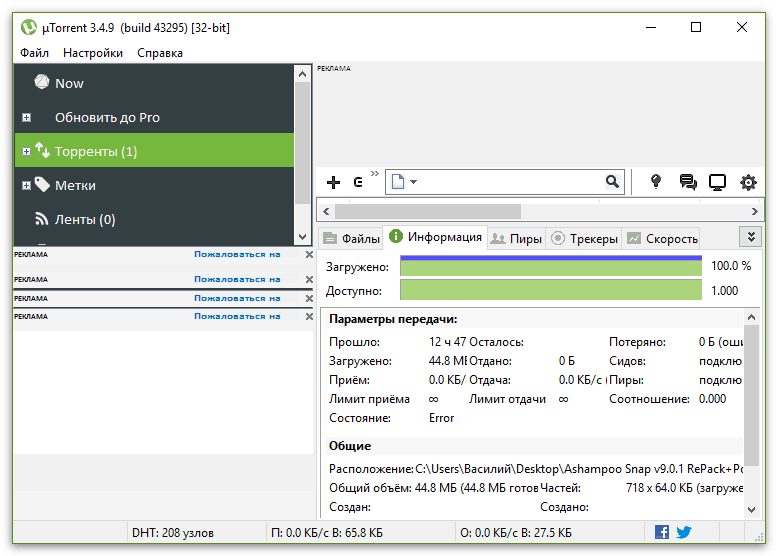Switch to the Пиры tab

[517, 239]
